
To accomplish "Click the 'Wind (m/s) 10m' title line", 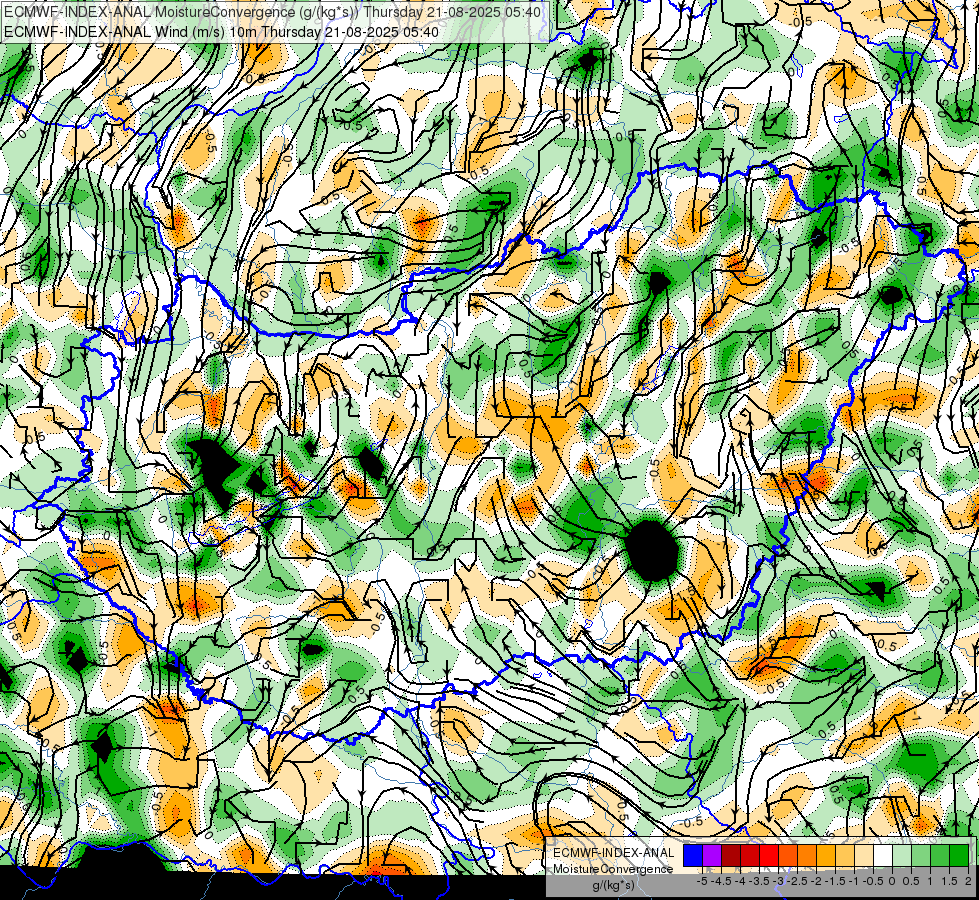I will pyautogui.click(x=221, y=32).
